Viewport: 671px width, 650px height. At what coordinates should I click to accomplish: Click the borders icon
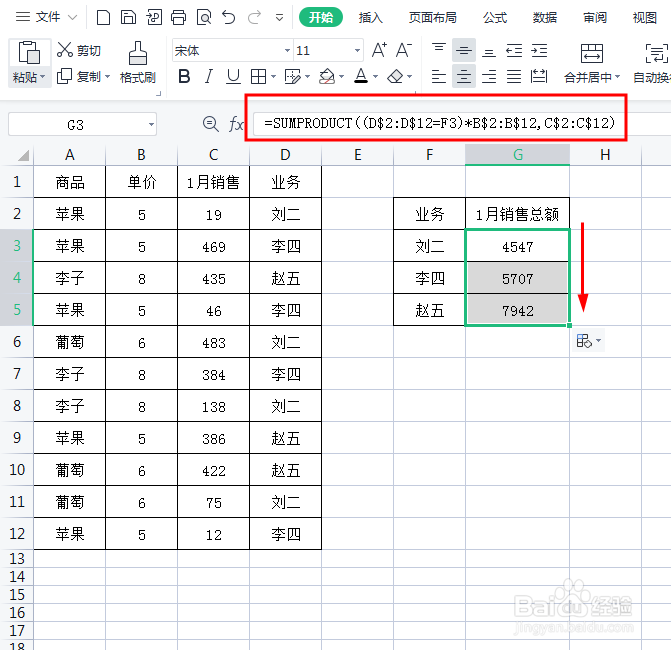point(258,77)
